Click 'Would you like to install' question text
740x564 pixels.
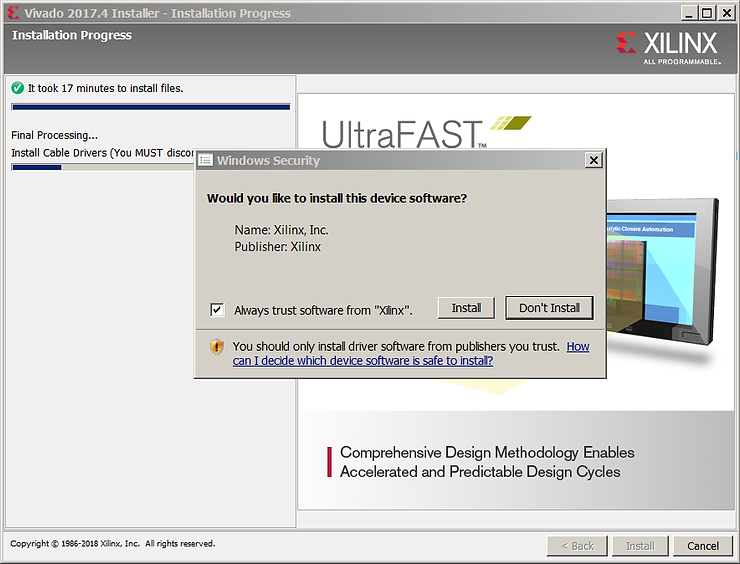[x=336, y=198]
